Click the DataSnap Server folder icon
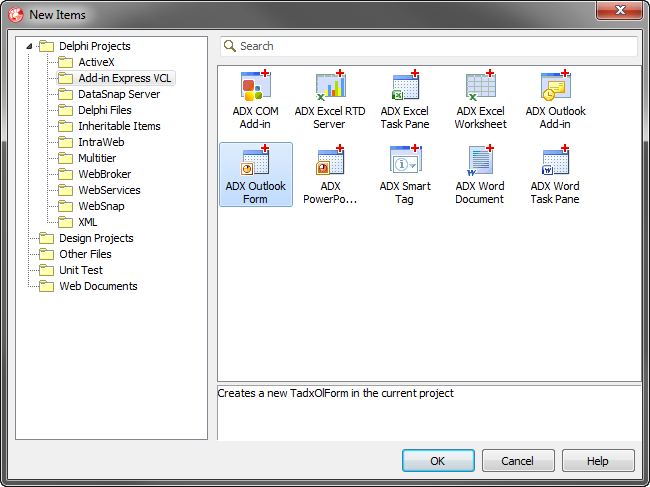The image size is (650, 487). pyautogui.click(x=65, y=94)
